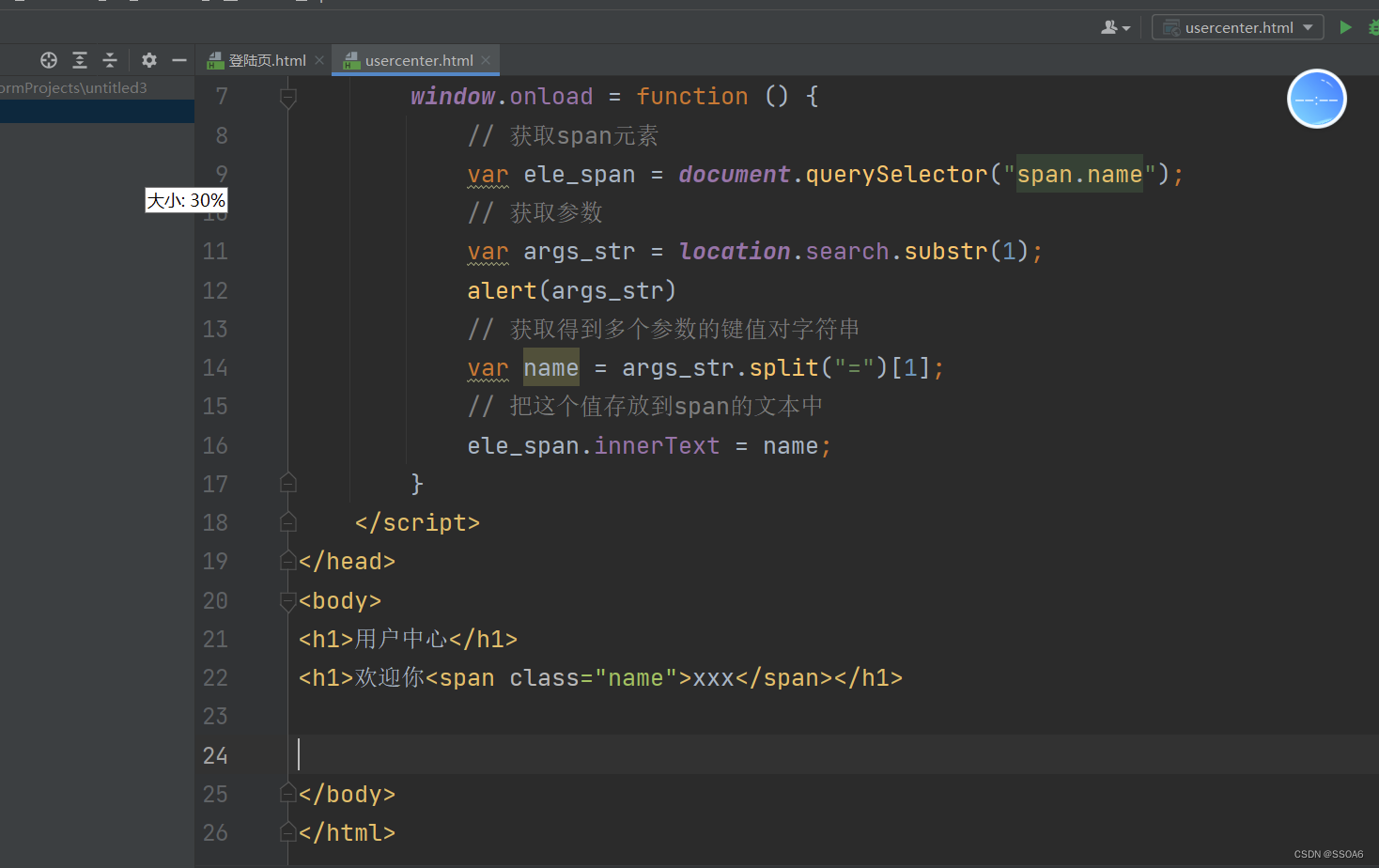Click the closing html fold marker, line 26
The image size is (1379, 868).
click(x=288, y=832)
